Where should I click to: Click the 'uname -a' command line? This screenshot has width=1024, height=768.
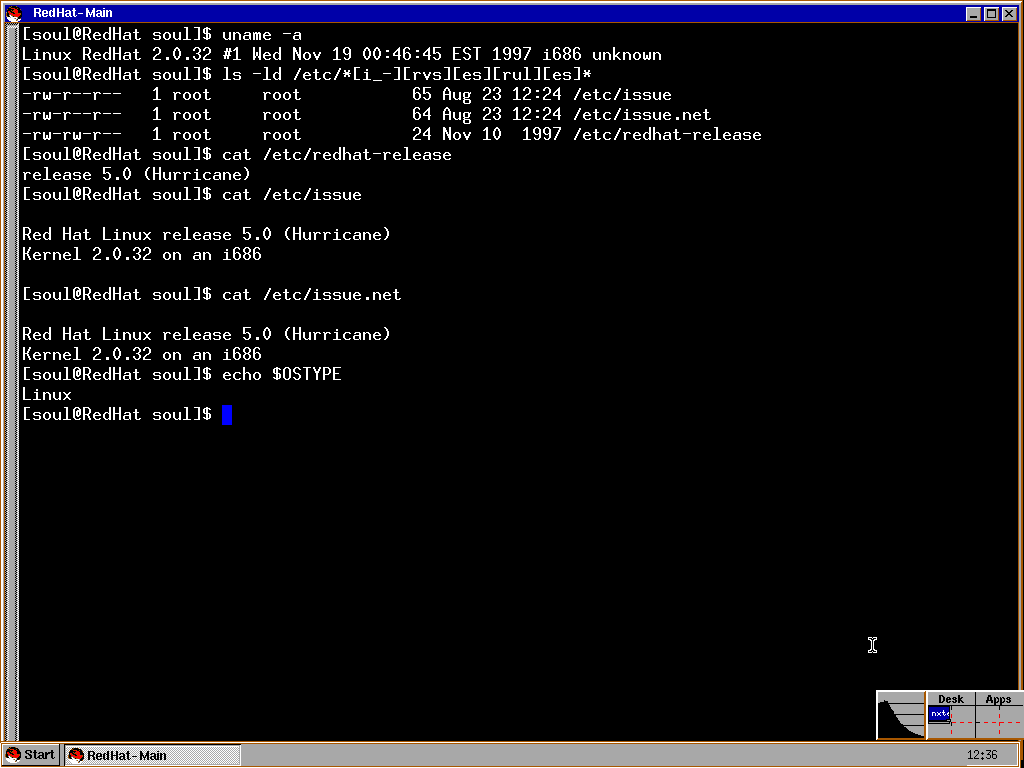(162, 35)
